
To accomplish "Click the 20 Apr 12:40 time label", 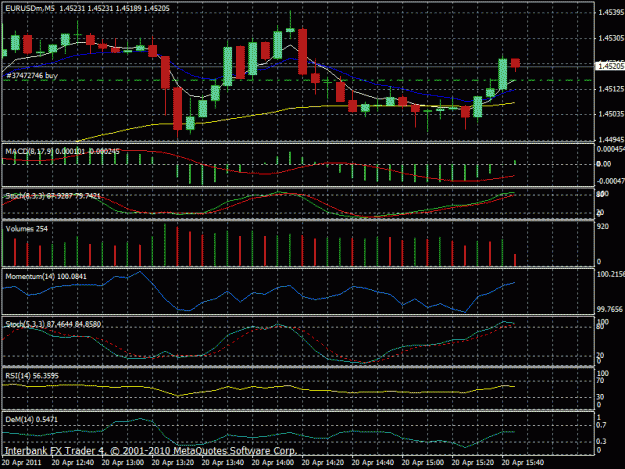I will (x=73, y=463).
